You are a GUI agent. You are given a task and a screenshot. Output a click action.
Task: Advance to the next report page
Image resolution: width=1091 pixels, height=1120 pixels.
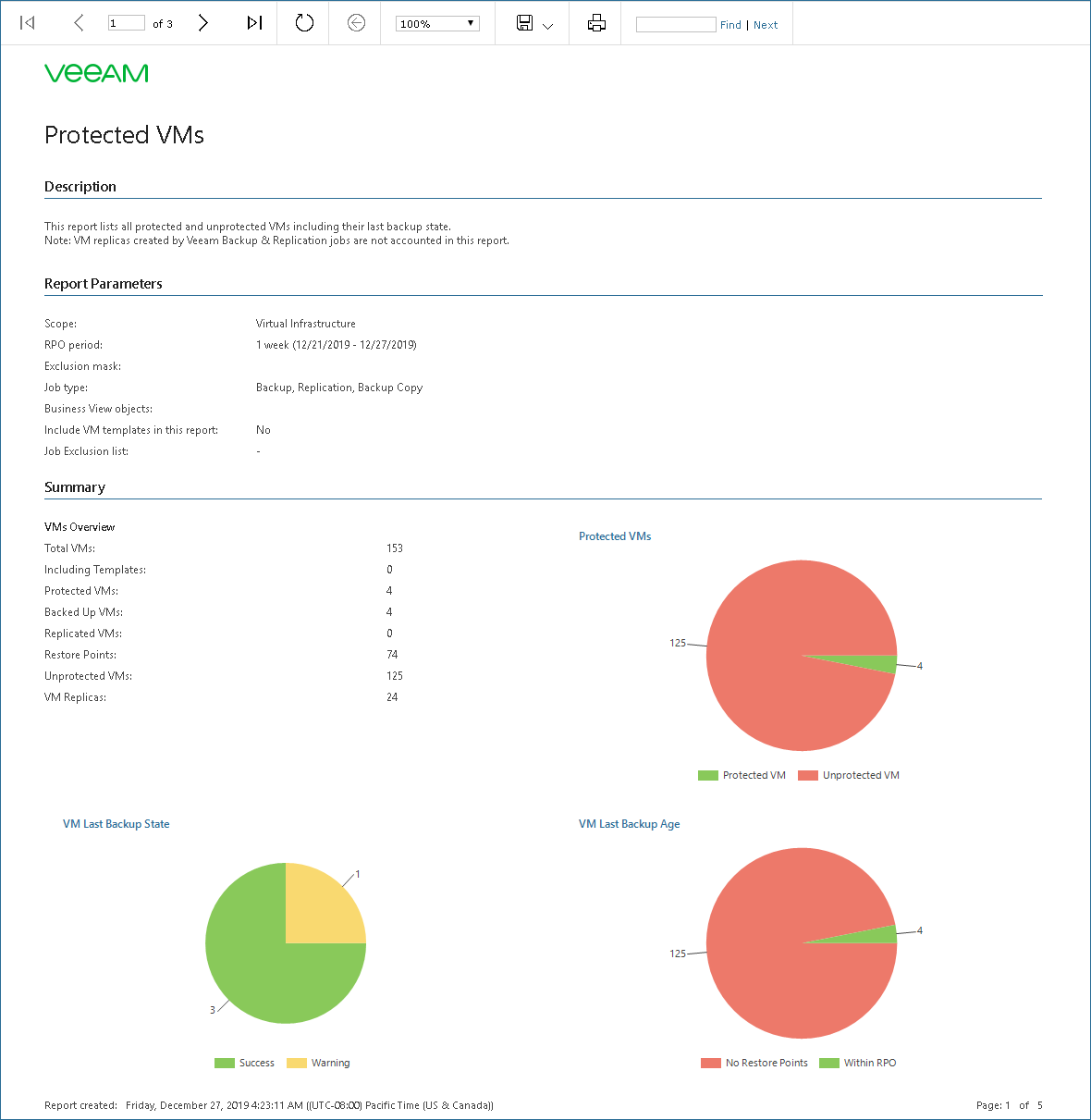(203, 23)
